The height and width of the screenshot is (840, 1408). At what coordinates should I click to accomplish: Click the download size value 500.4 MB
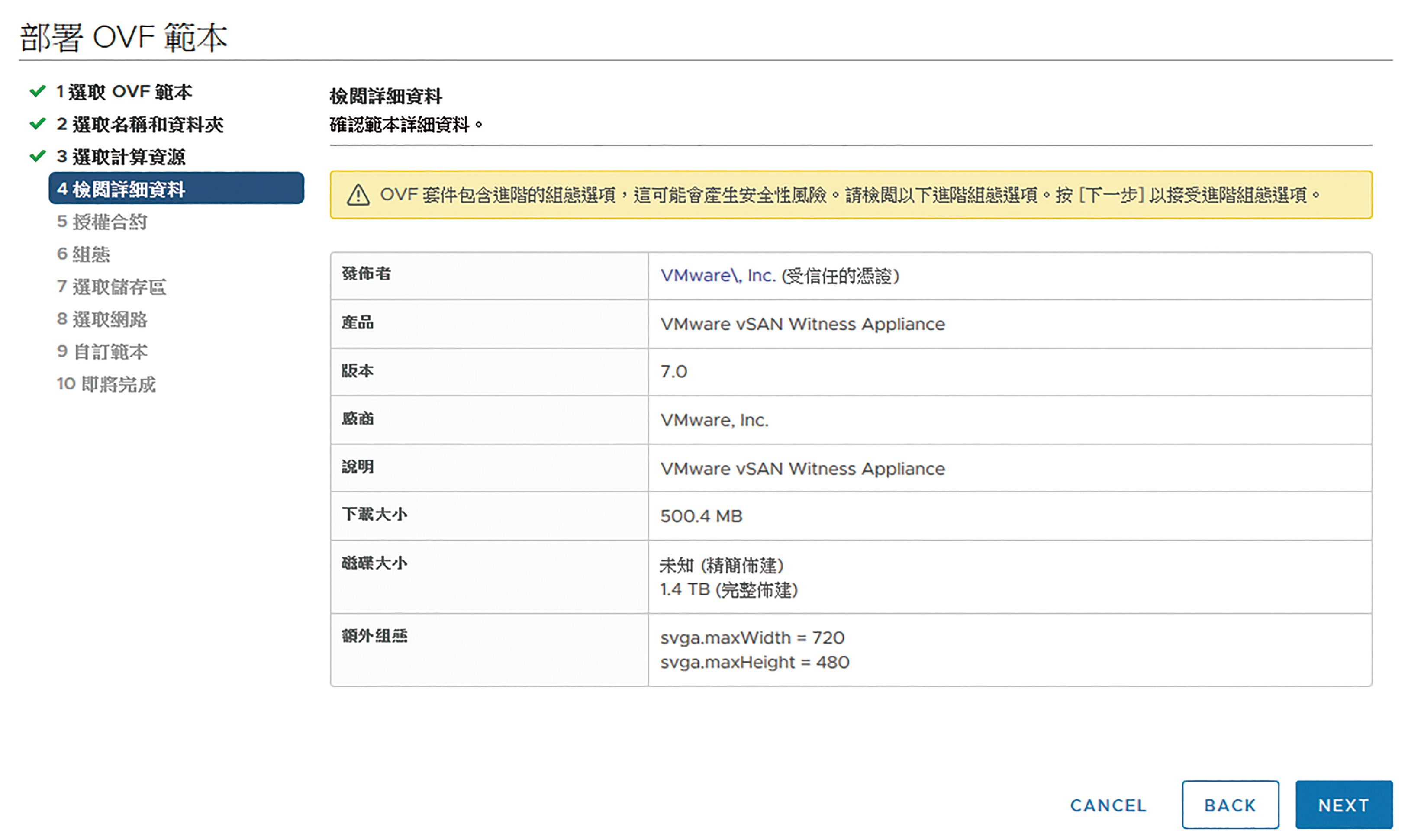(701, 516)
